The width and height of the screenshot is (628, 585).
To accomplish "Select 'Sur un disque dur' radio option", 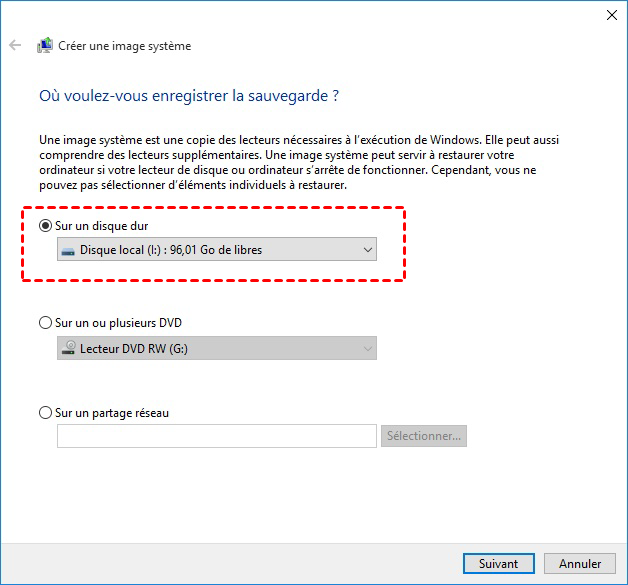I will (x=45, y=227).
